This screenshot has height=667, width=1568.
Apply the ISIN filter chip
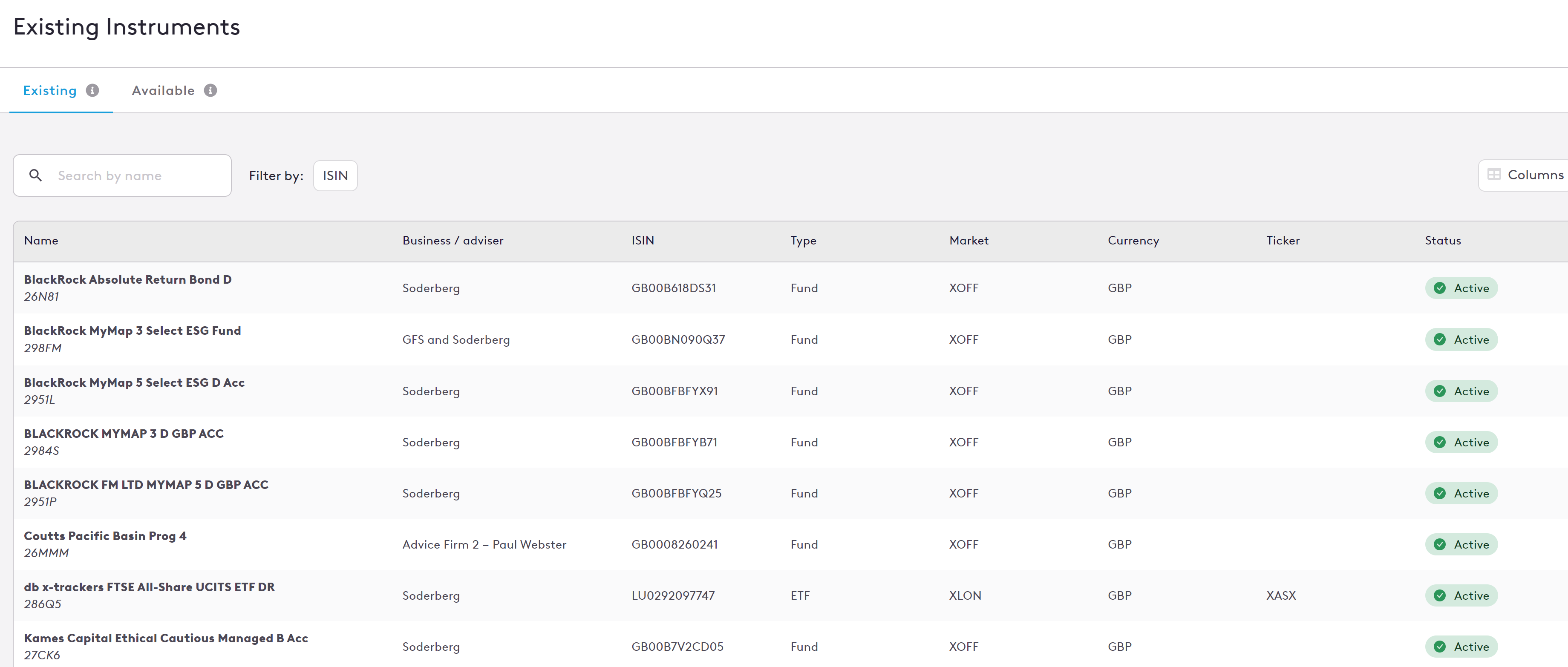(x=335, y=175)
